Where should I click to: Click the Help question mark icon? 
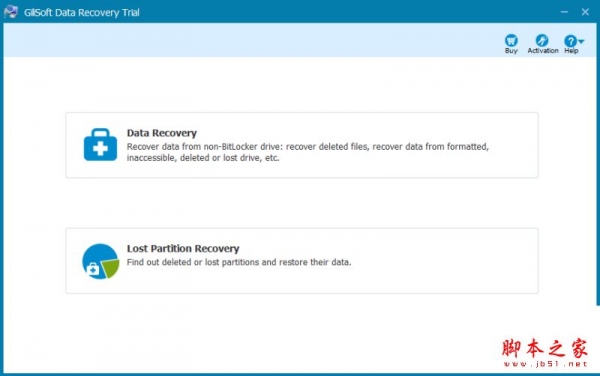click(570, 41)
